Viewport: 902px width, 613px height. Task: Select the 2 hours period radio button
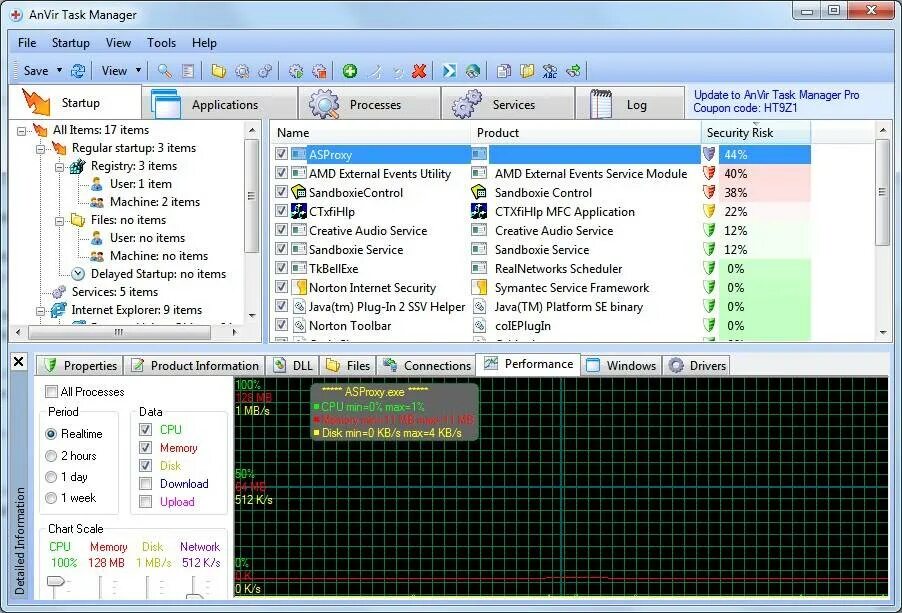pos(51,456)
